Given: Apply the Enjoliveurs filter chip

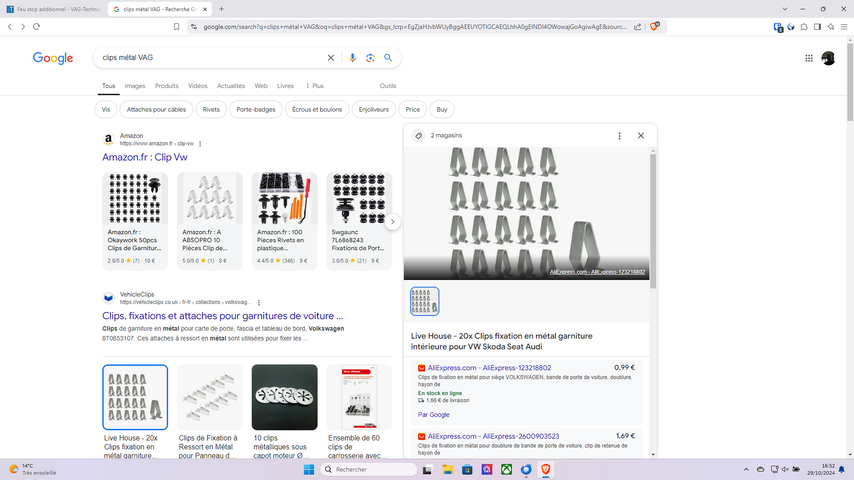Looking at the screenshot, I should click(374, 110).
